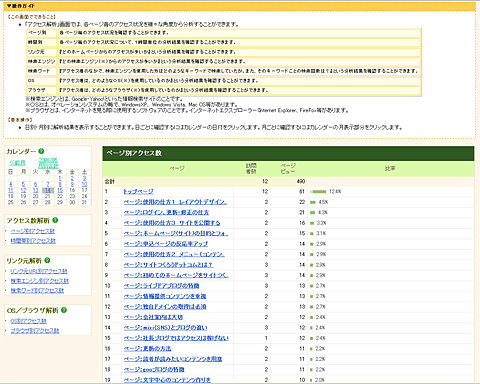480x384 pixels.
Task: Open ブラウザ別アクセス数 sidebar link
Action: 35,330
